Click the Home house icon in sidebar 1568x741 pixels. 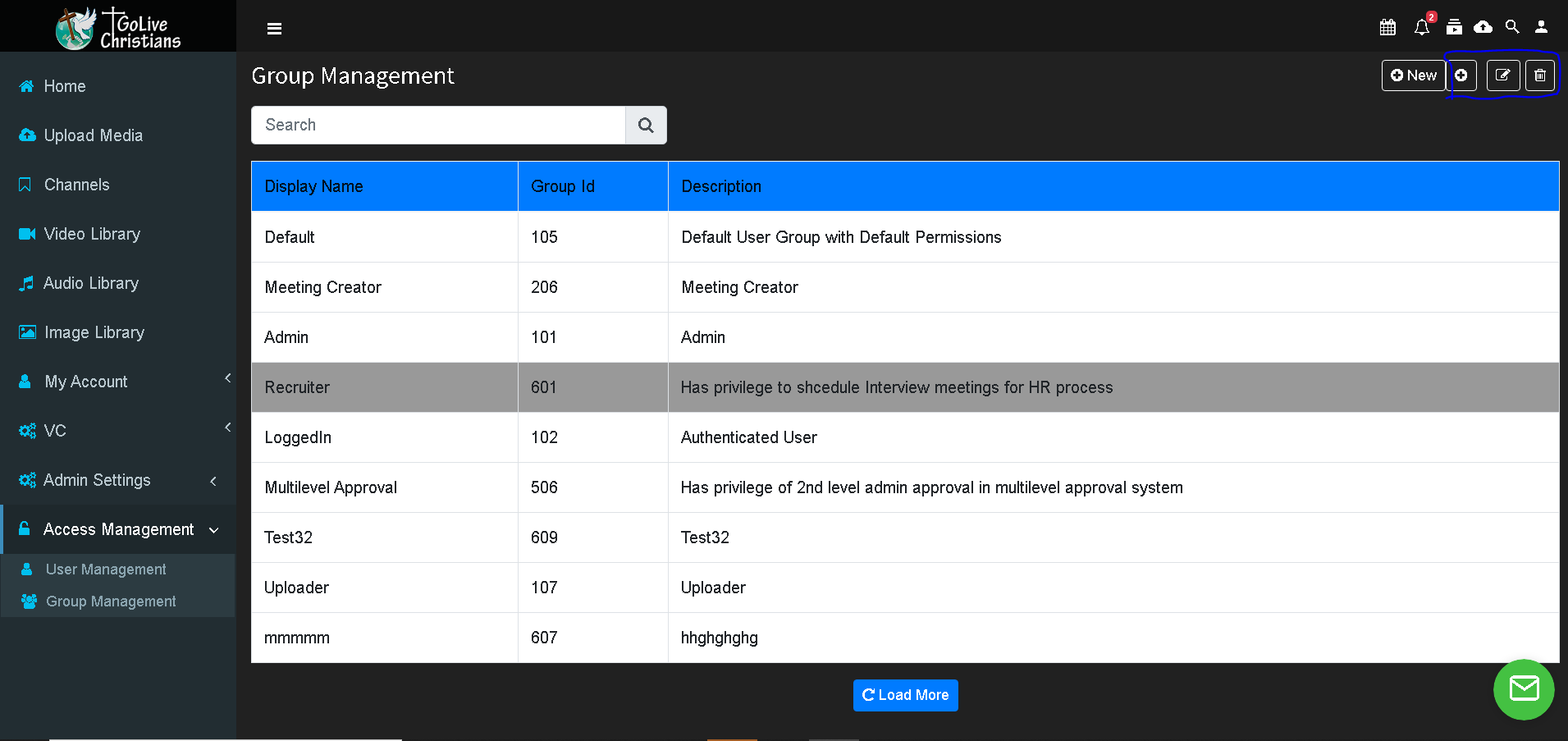[26, 86]
